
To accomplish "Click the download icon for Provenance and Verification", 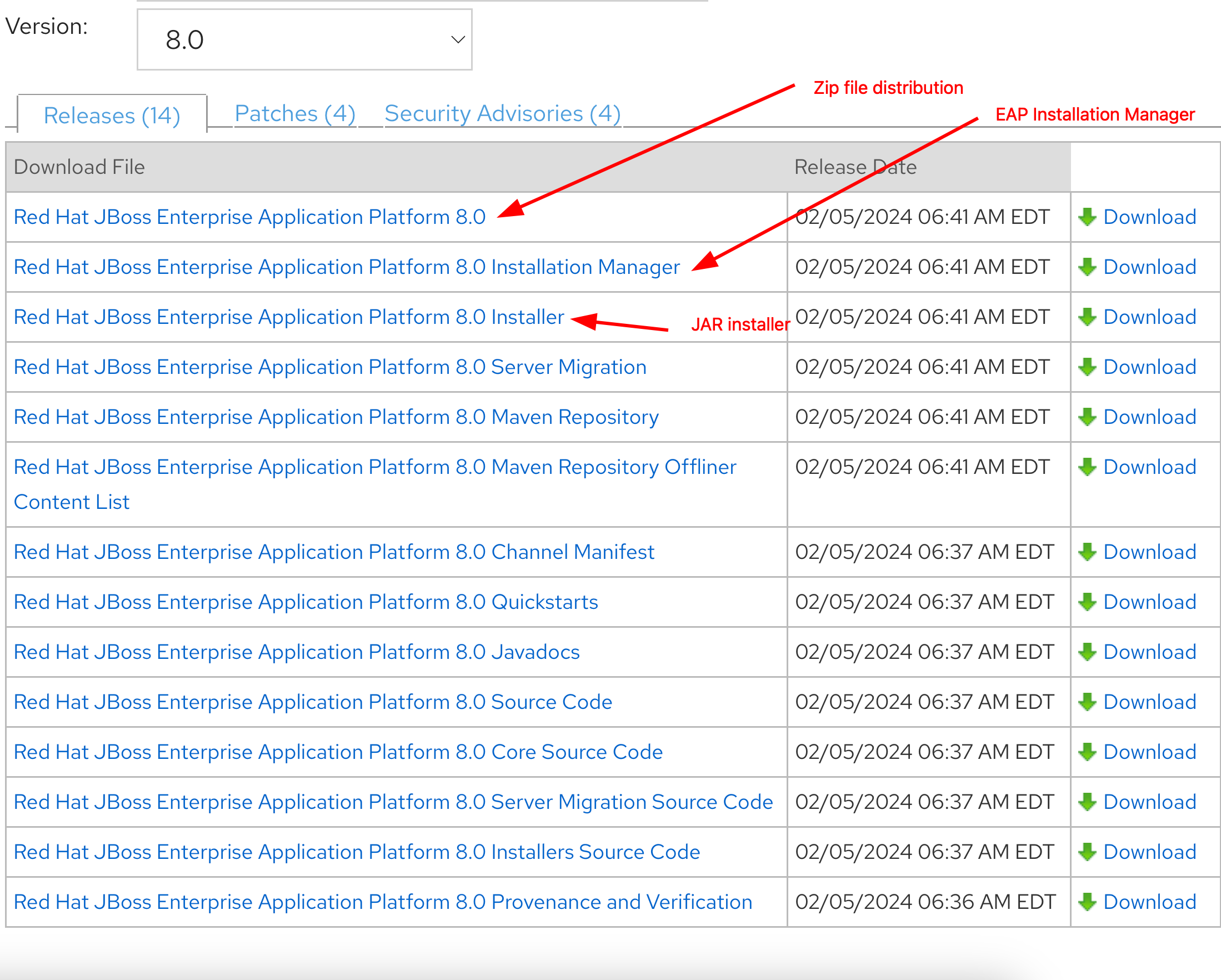I will tap(1088, 902).
